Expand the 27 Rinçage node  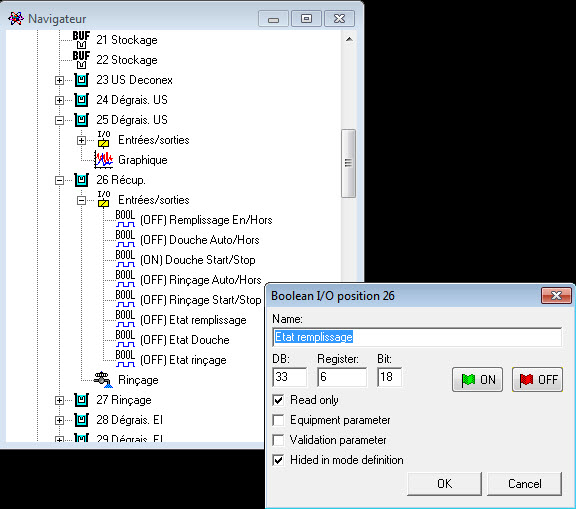59,400
